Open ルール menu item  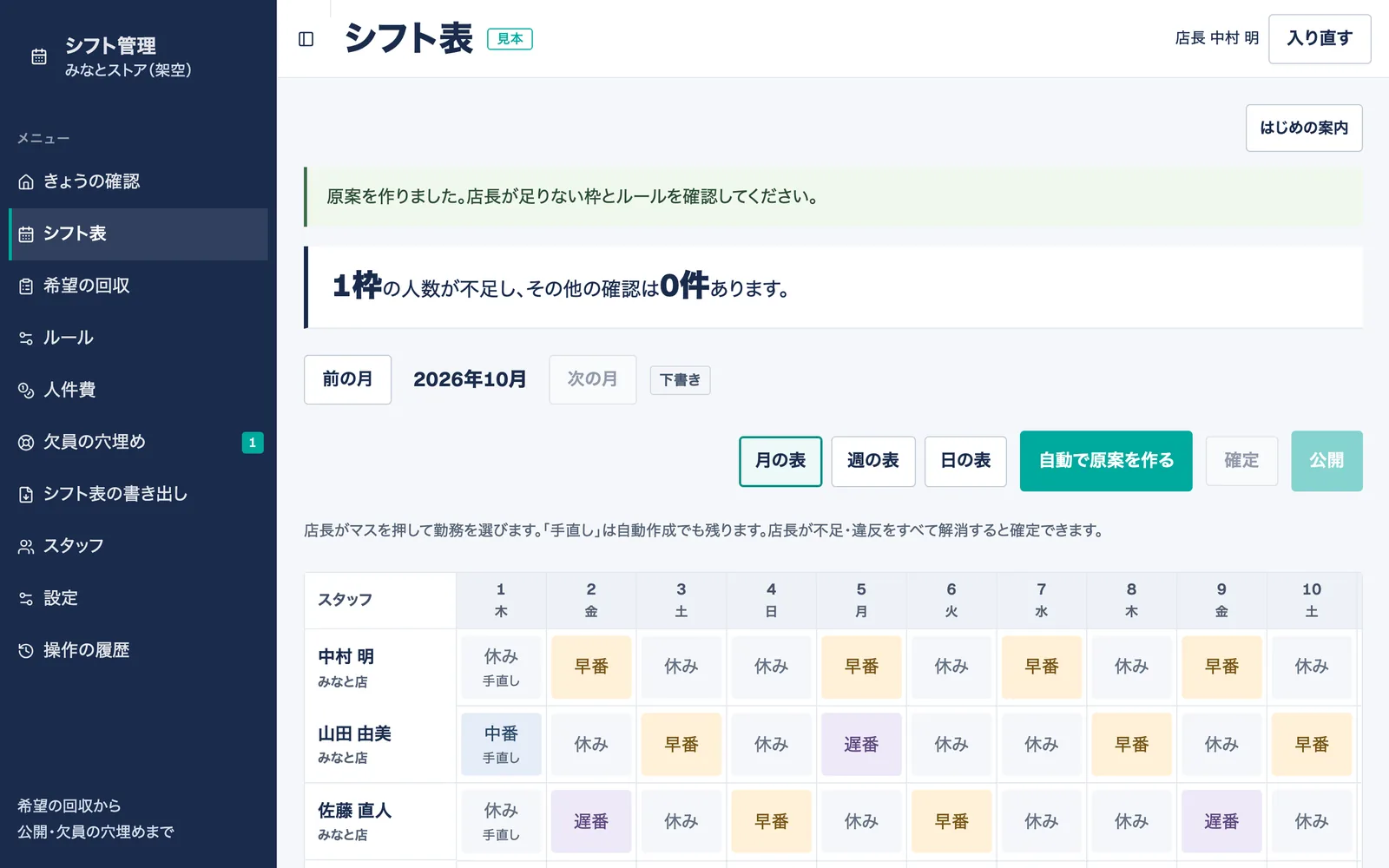pyautogui.click(x=138, y=338)
